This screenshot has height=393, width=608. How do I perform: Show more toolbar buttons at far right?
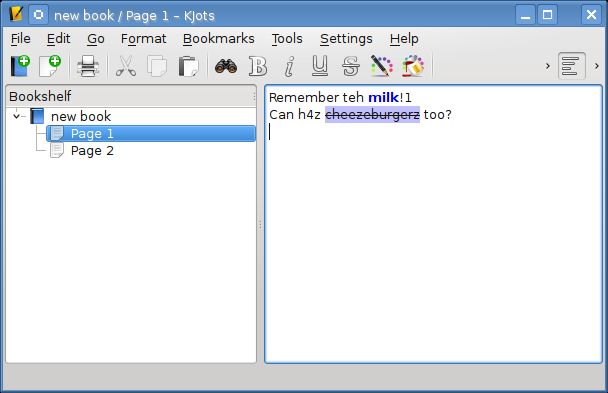pyautogui.click(x=597, y=66)
